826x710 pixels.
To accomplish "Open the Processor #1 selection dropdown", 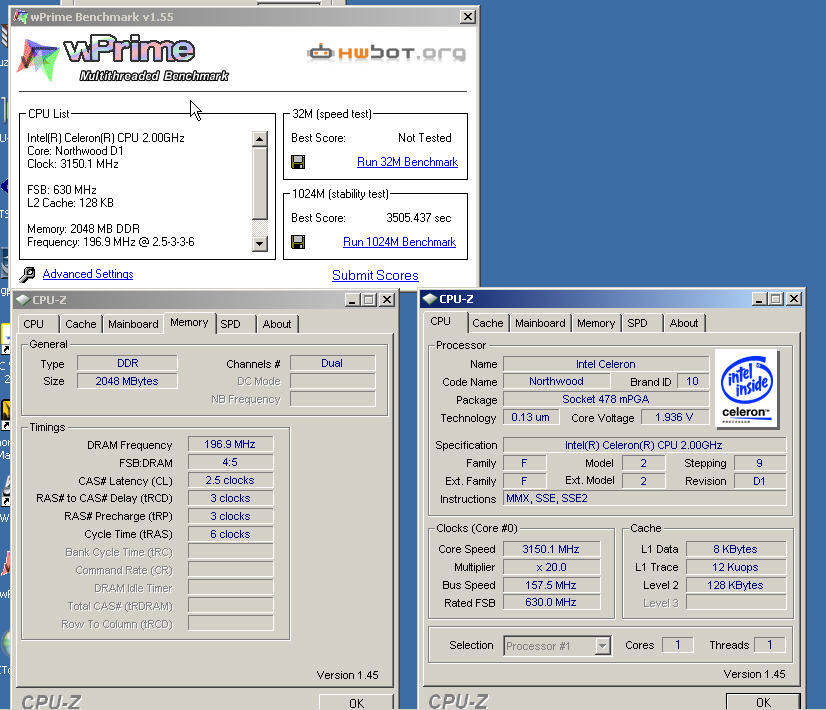I will [603, 645].
